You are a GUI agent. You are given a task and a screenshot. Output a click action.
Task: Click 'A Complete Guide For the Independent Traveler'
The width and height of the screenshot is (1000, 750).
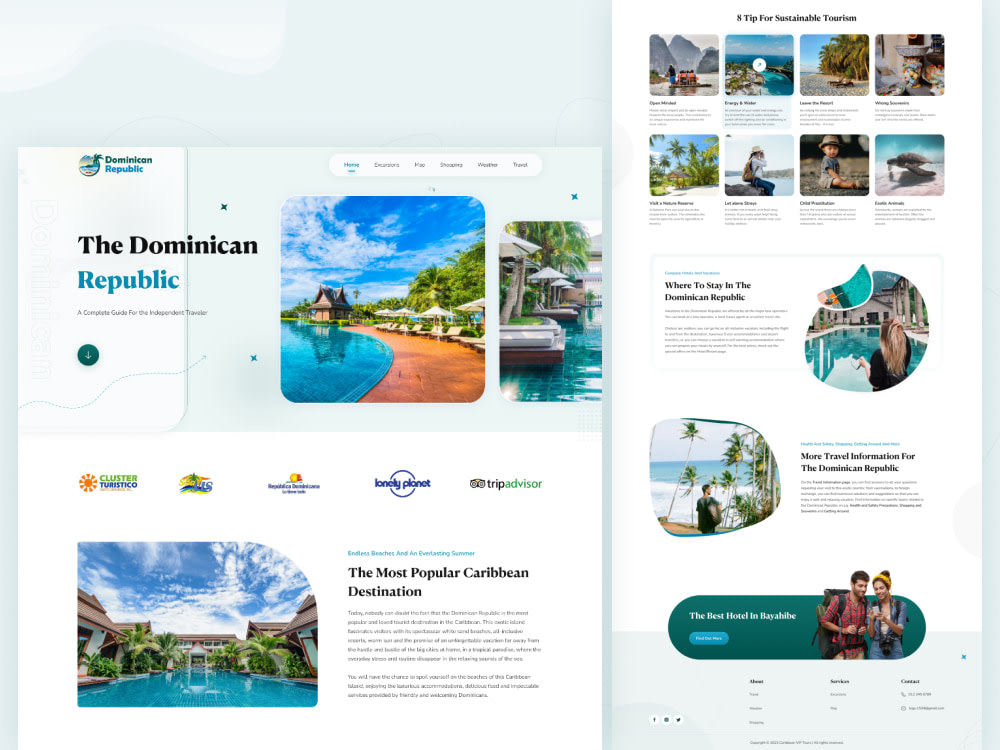pyautogui.click(x=142, y=312)
